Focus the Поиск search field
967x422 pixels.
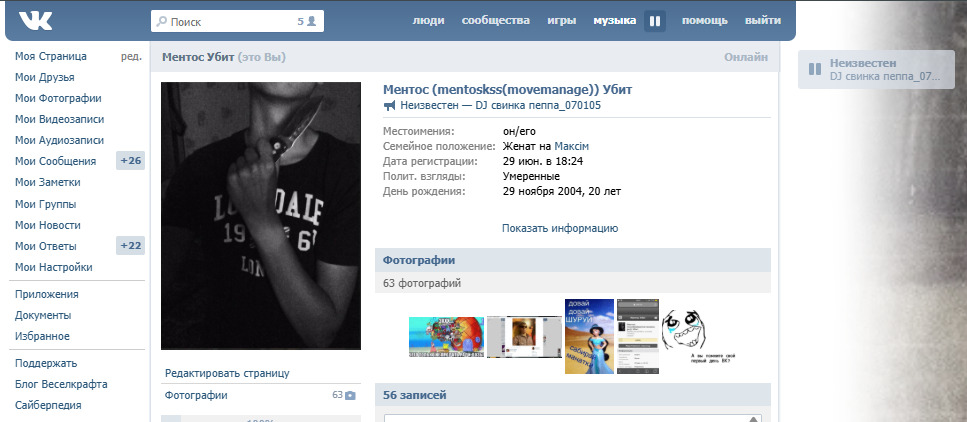[x=237, y=21]
